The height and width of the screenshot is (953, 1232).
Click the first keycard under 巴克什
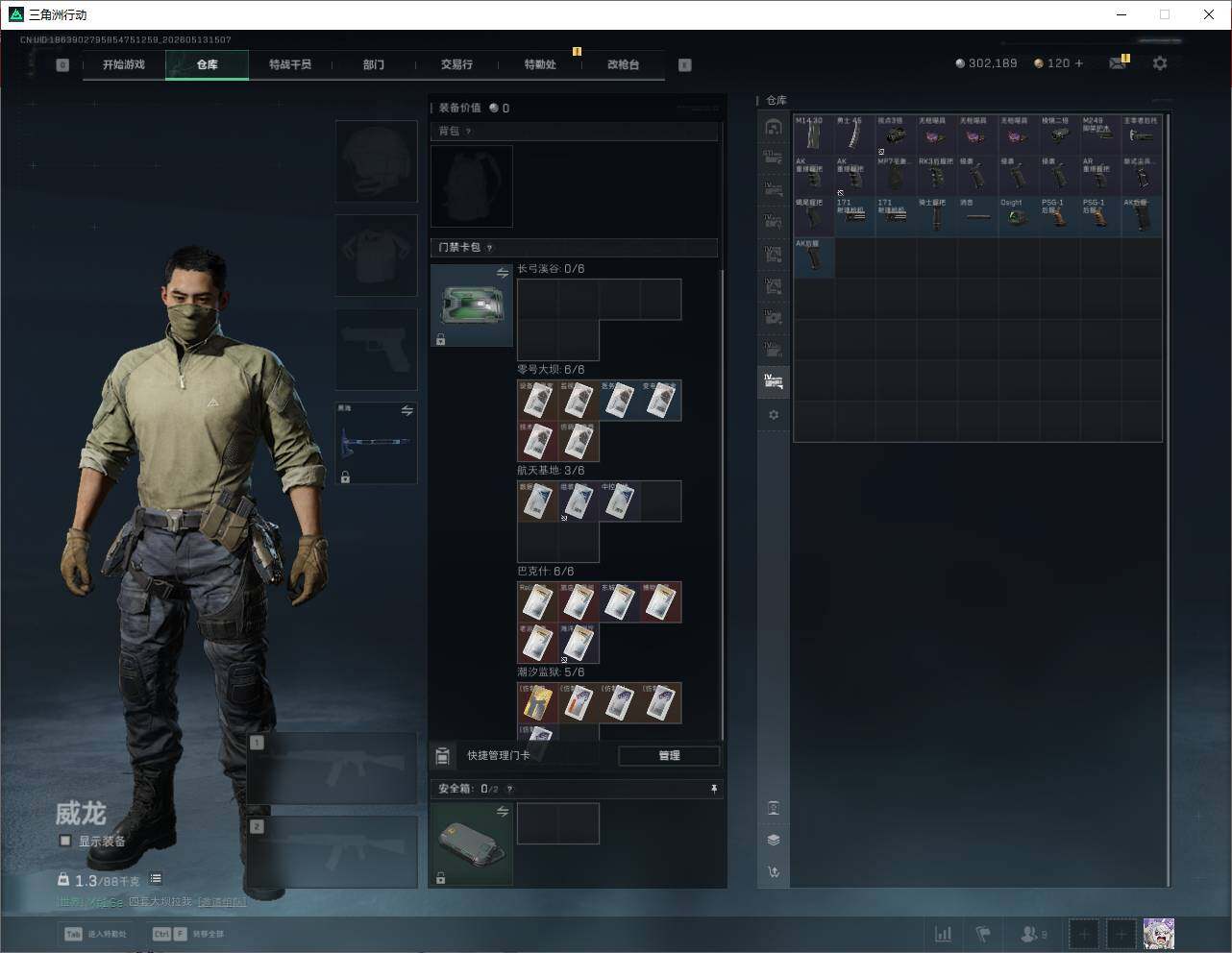click(538, 602)
